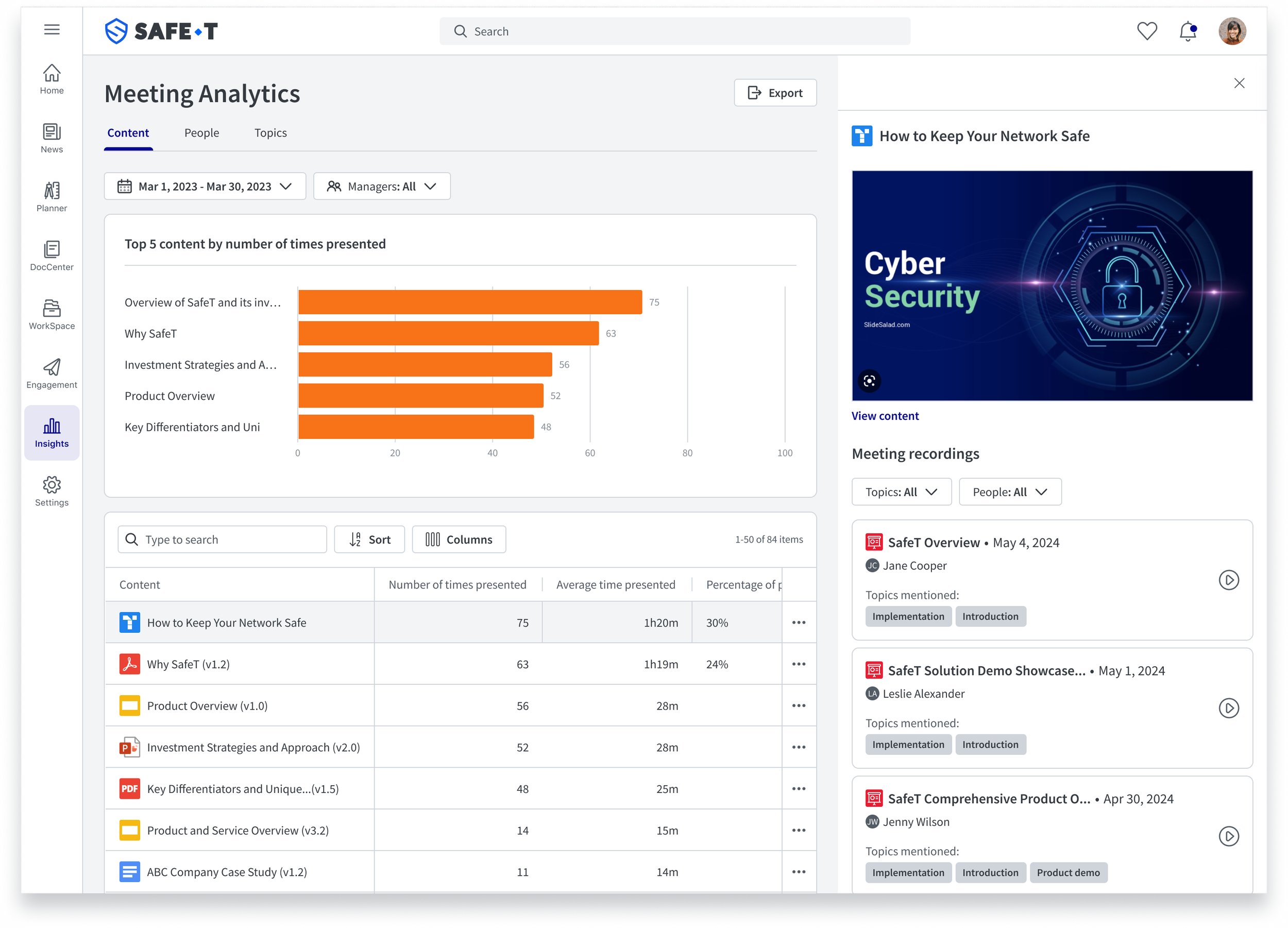Image resolution: width=1288 pixels, height=928 pixels.
Task: Play Leslie Alexander's demo showcase recording
Action: (x=1228, y=708)
